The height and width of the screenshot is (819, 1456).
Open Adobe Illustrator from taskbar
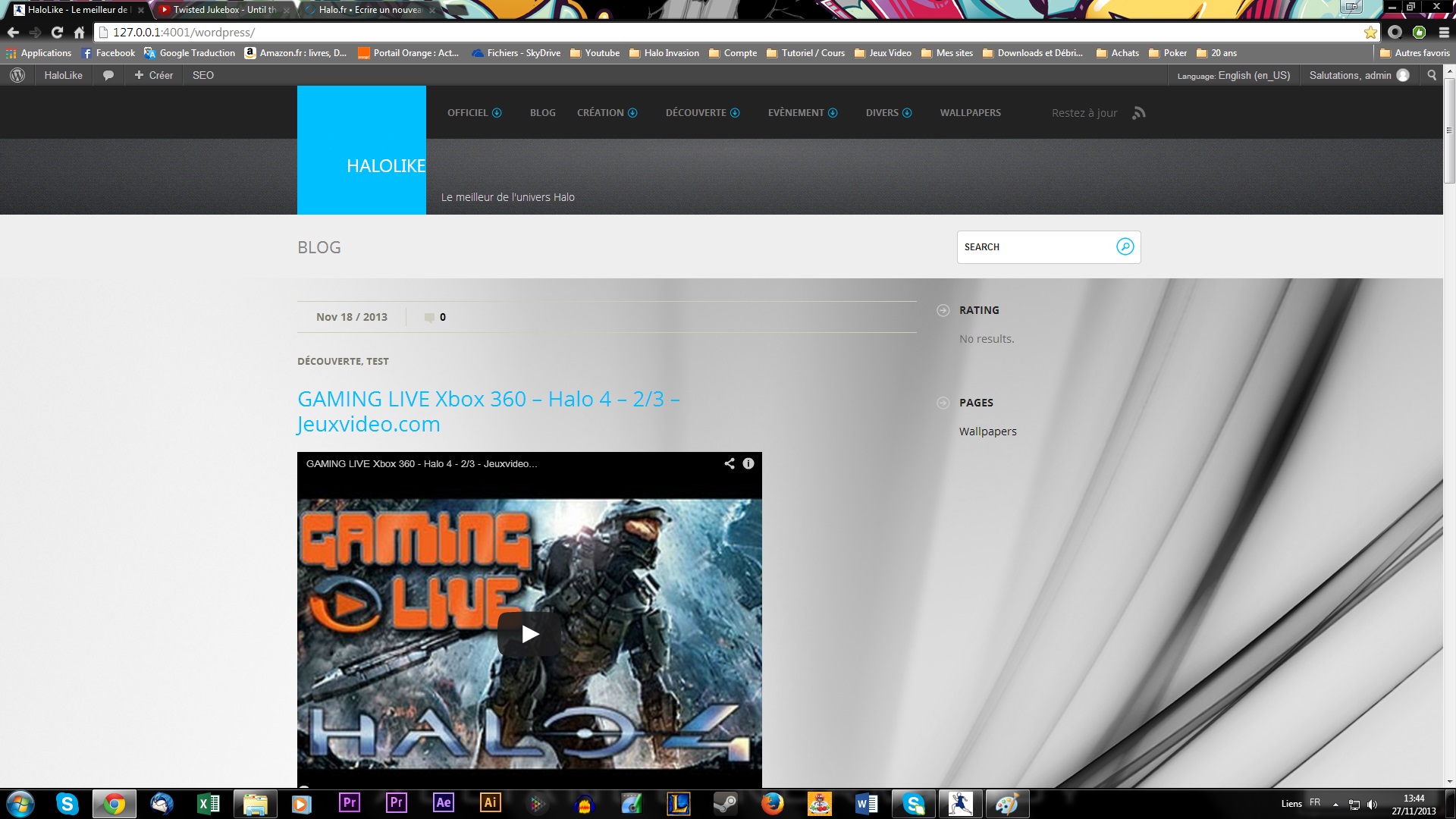[x=490, y=803]
